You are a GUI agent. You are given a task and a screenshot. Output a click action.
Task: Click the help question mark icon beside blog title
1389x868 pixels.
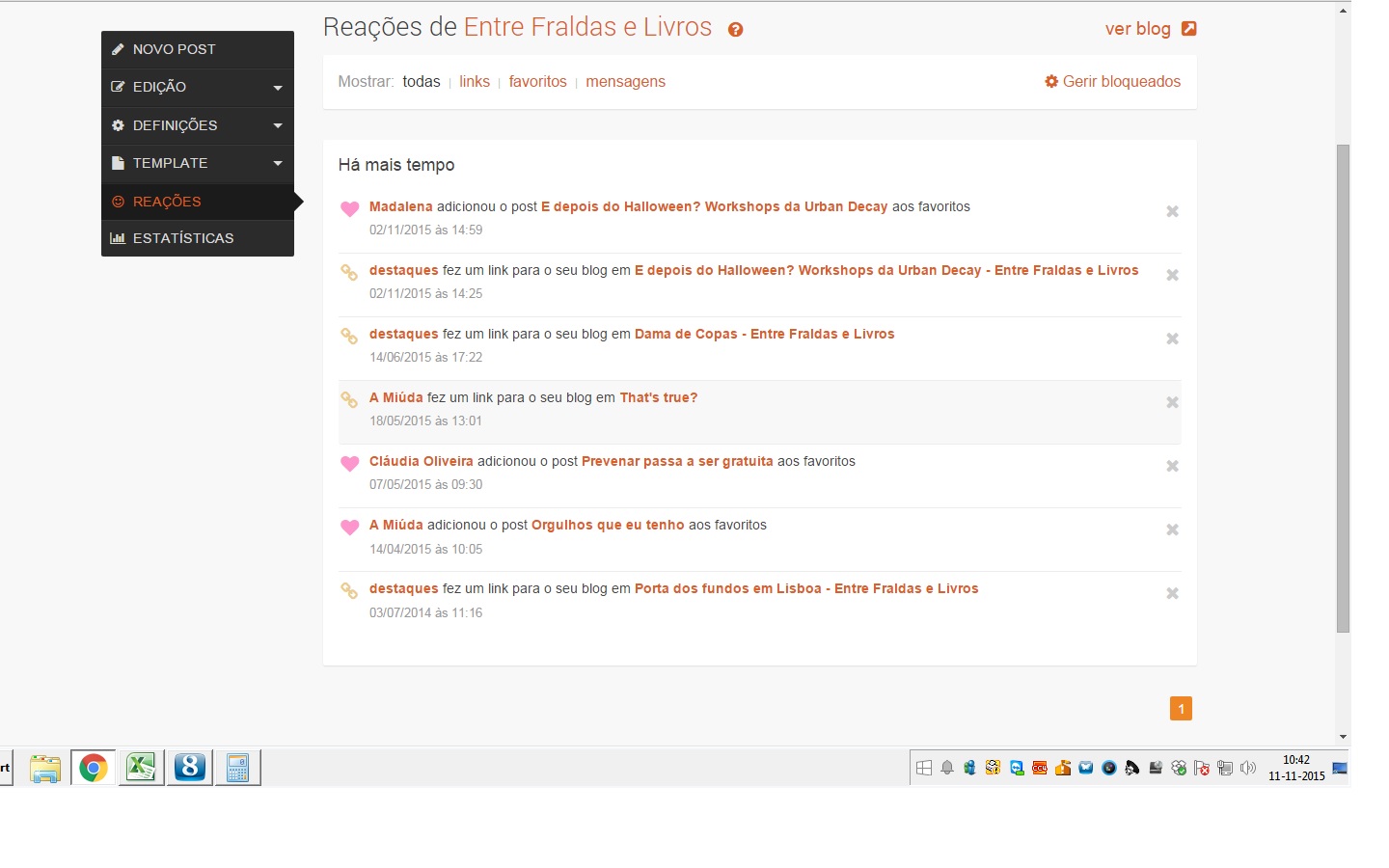[735, 30]
